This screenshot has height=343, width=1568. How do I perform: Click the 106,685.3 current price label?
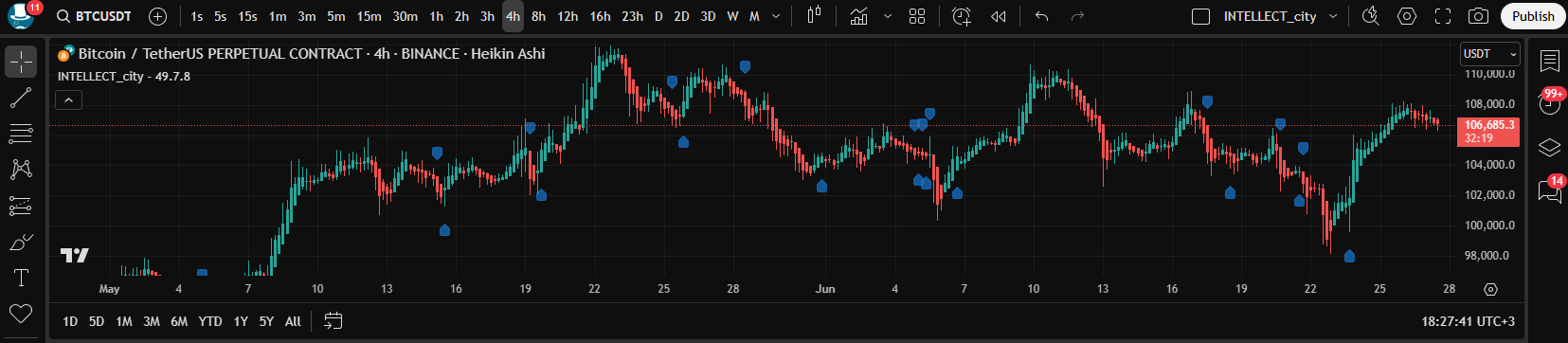(x=1489, y=125)
